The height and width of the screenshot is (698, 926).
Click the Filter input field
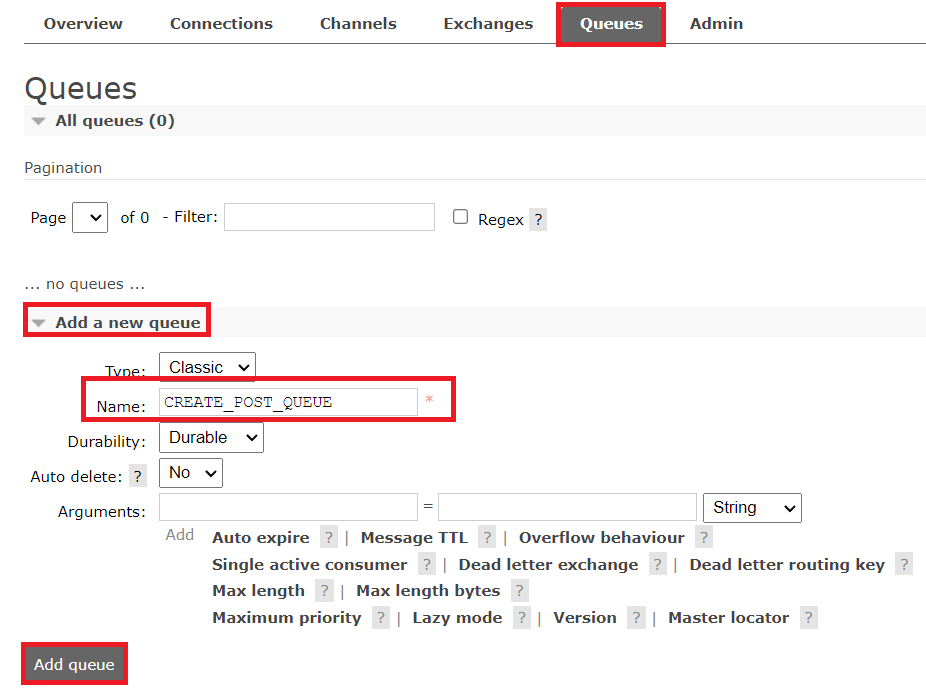330,217
